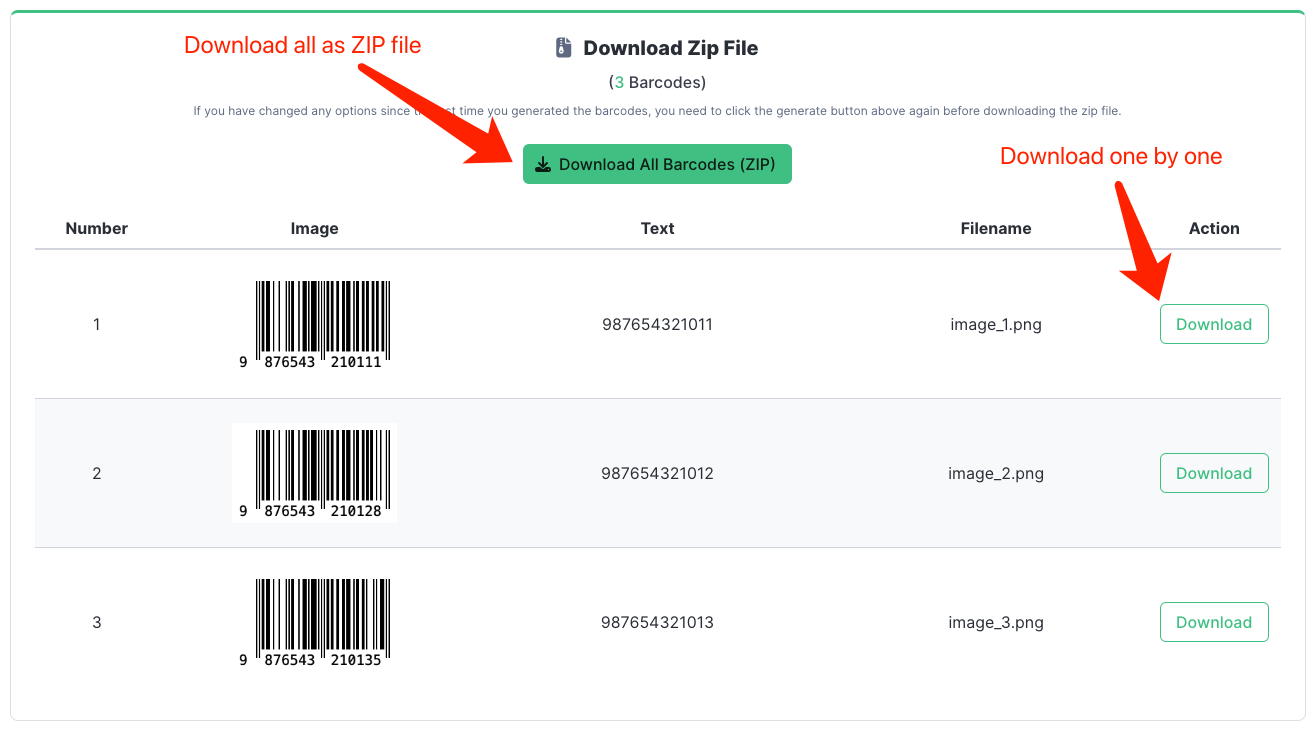This screenshot has height=732, width=1316.
Task: Select the Image column header
Action: click(314, 228)
